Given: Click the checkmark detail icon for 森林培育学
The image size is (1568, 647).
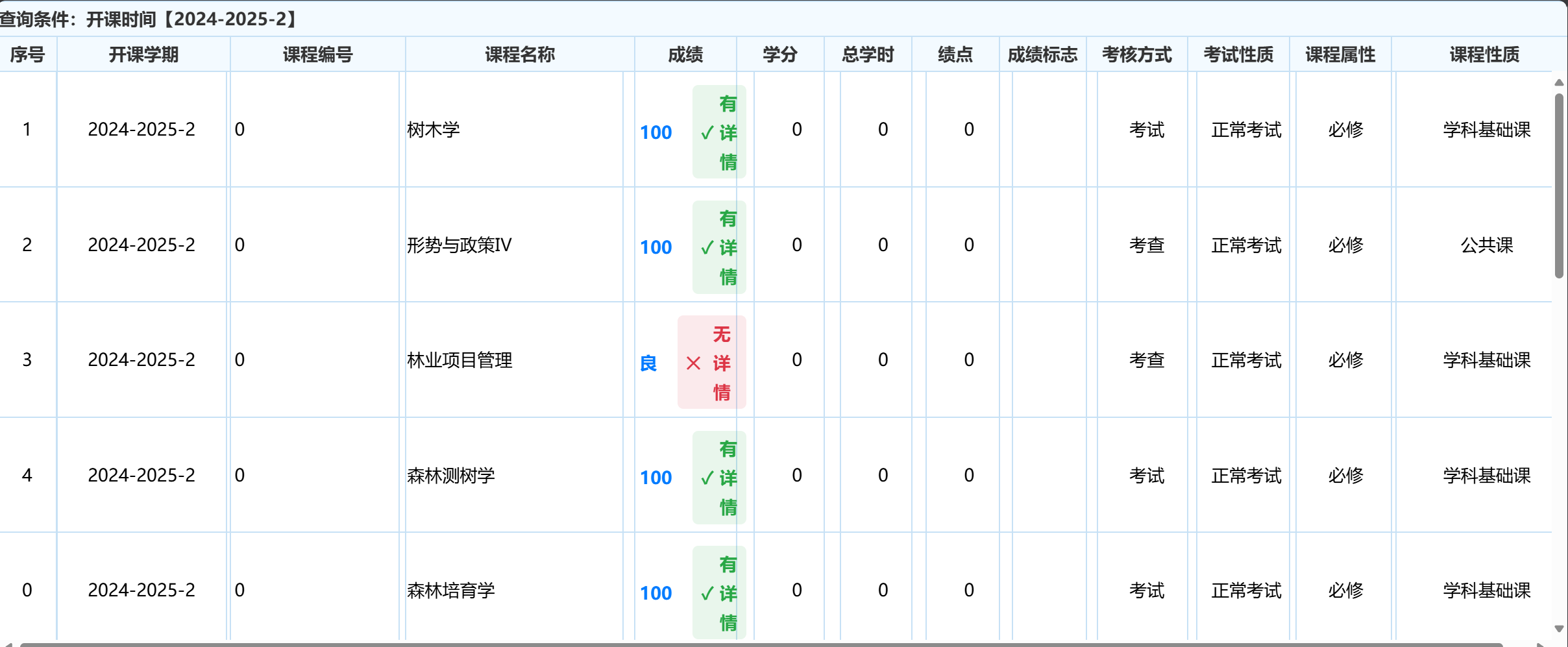Looking at the screenshot, I should pos(707,592).
